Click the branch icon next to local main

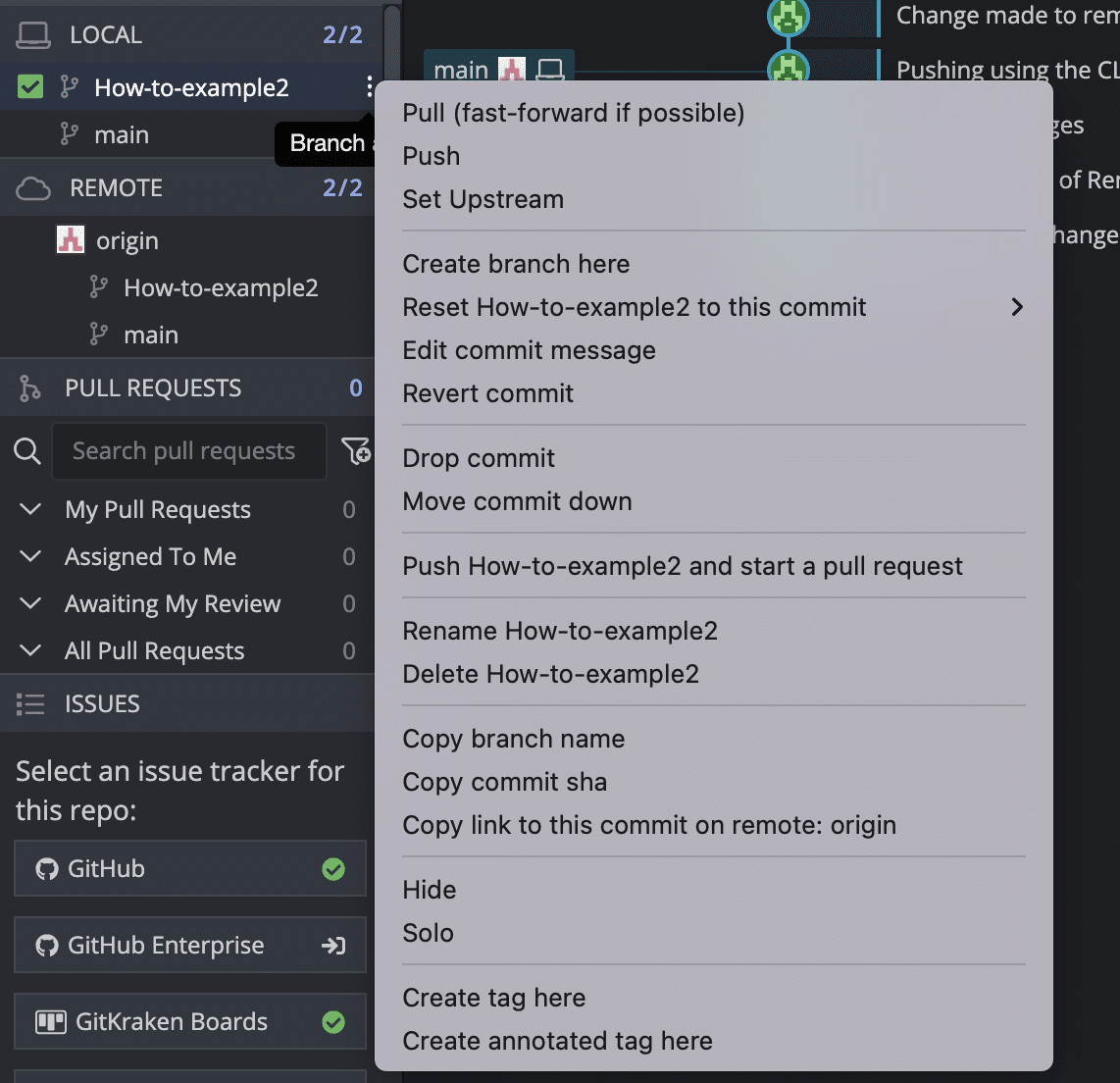click(x=69, y=134)
